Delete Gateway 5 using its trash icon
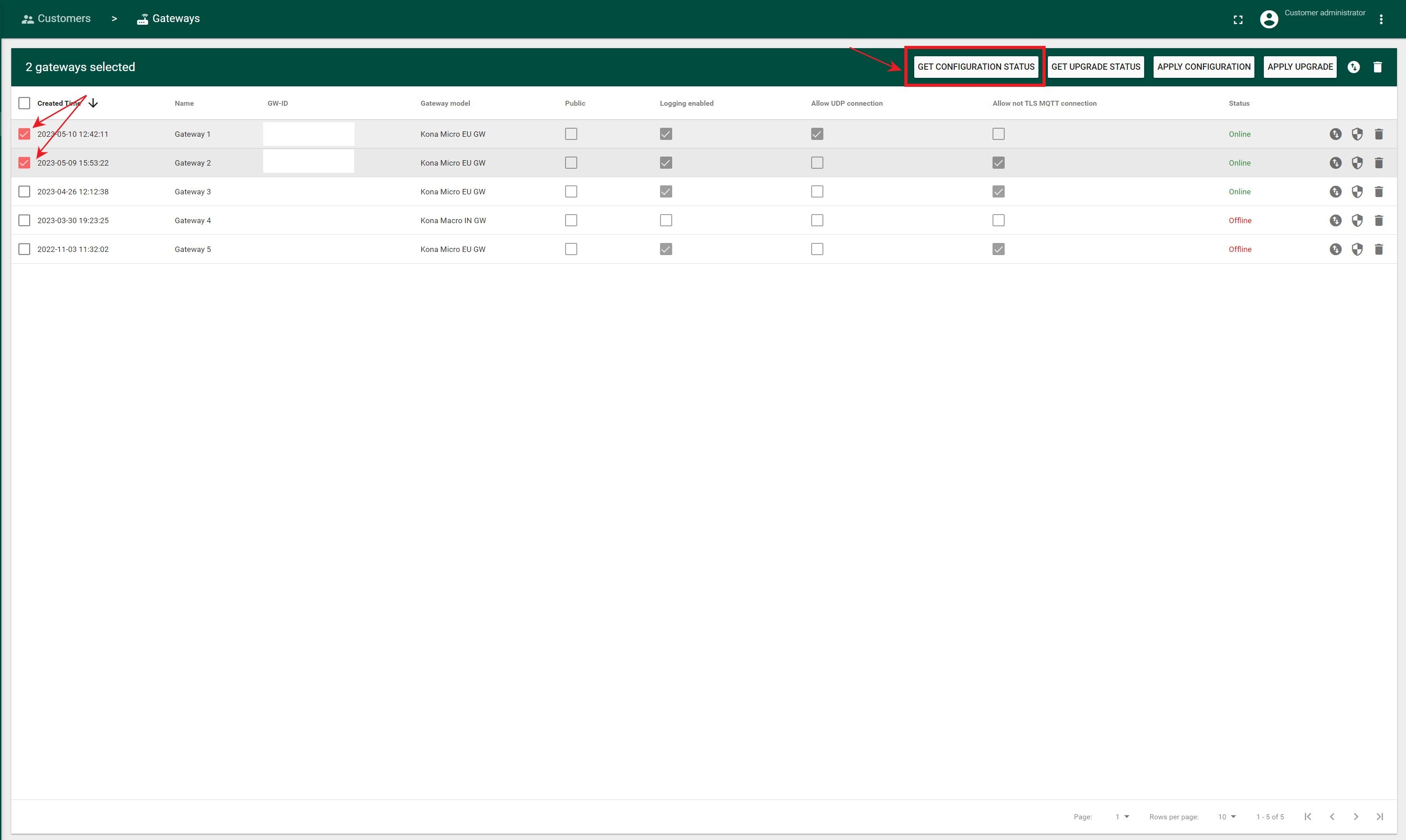The image size is (1406, 840). click(1379, 249)
